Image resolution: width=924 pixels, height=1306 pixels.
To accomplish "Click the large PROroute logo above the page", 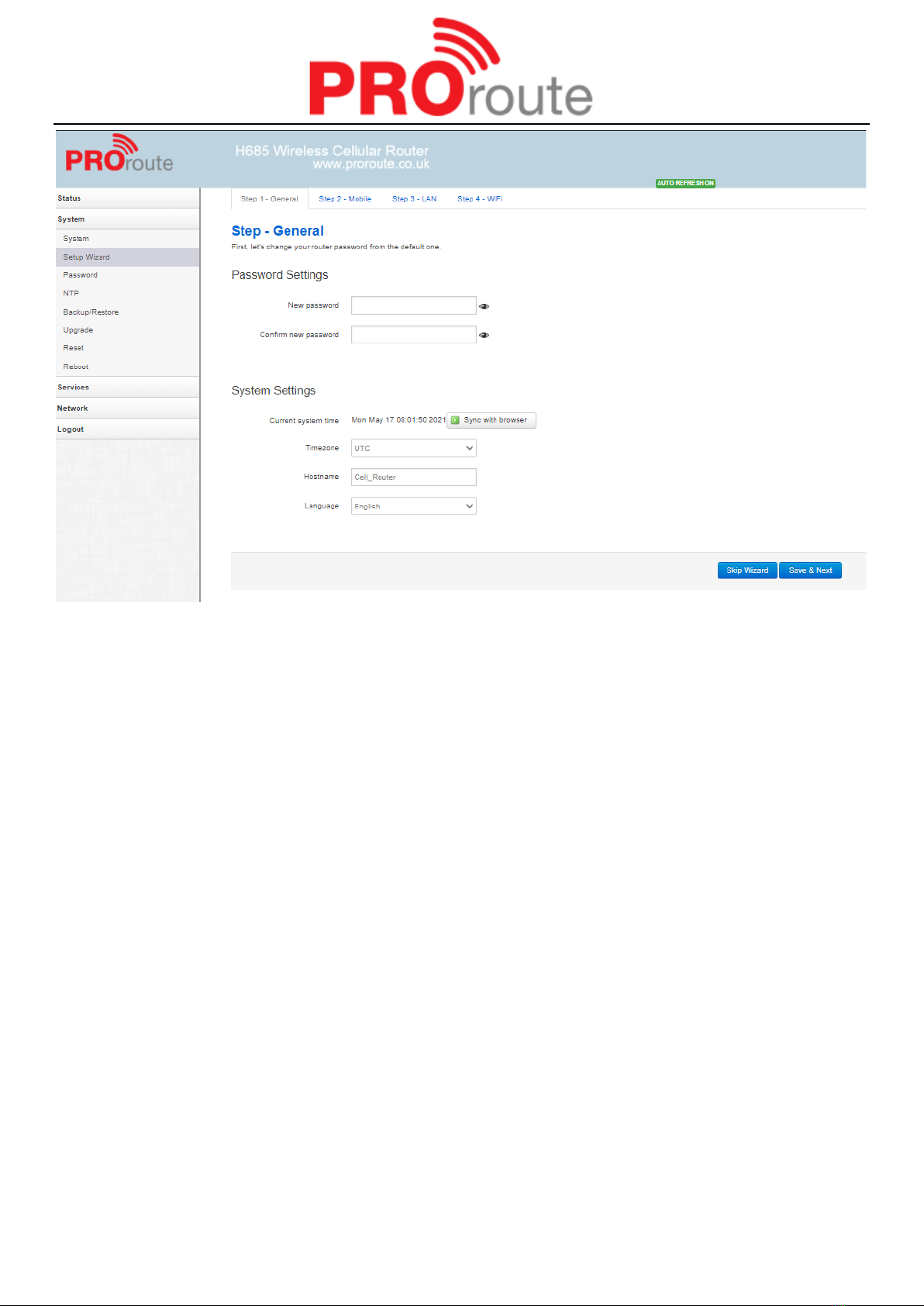I will [x=451, y=67].
